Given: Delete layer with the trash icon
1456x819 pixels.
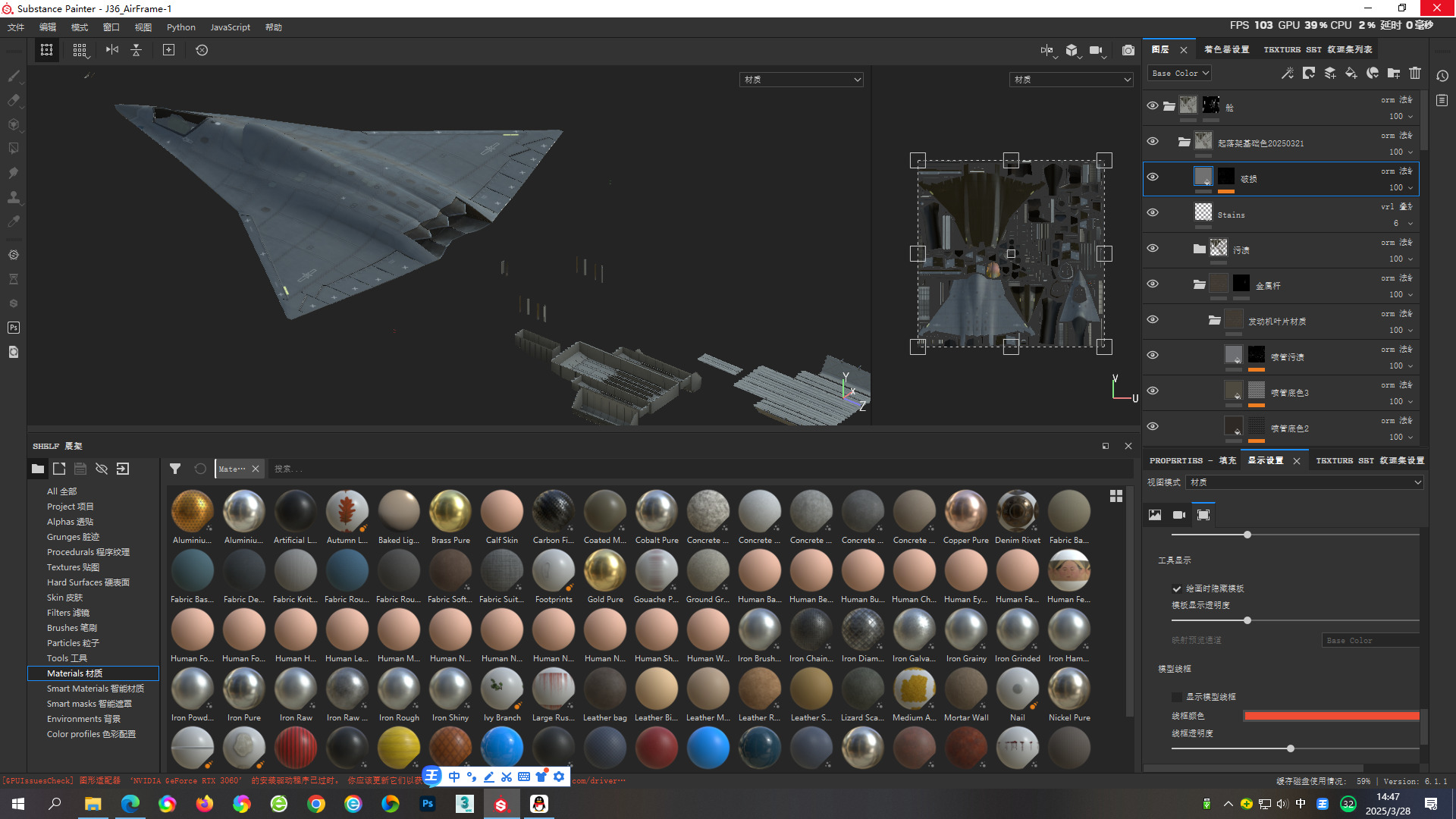Looking at the screenshot, I should tap(1415, 73).
